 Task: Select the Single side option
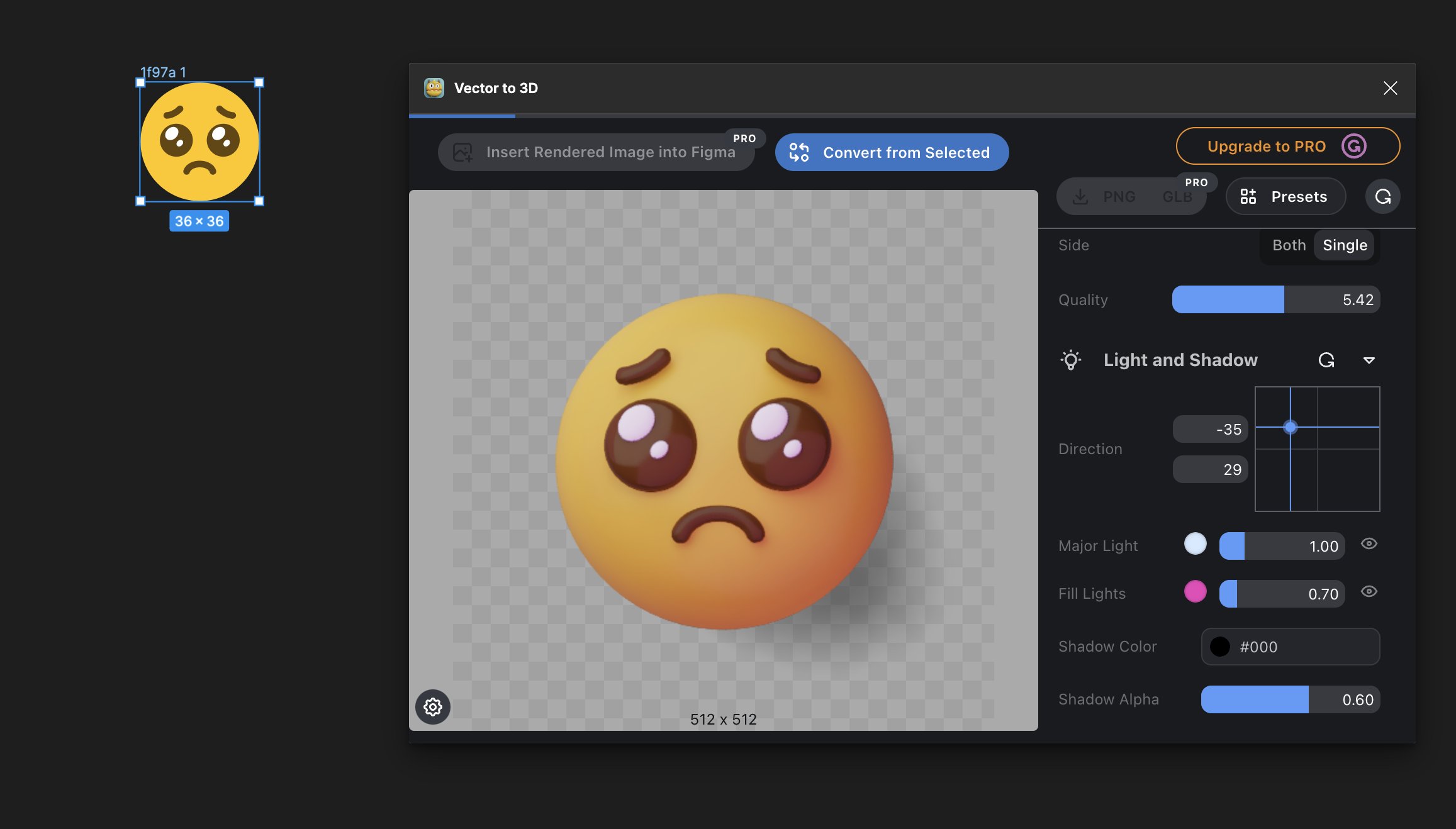[1345, 245]
